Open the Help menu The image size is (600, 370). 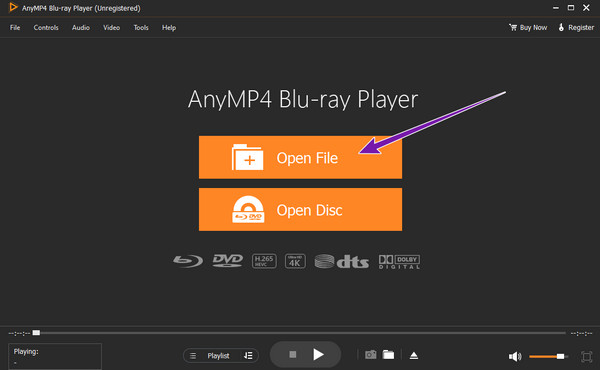(169, 28)
